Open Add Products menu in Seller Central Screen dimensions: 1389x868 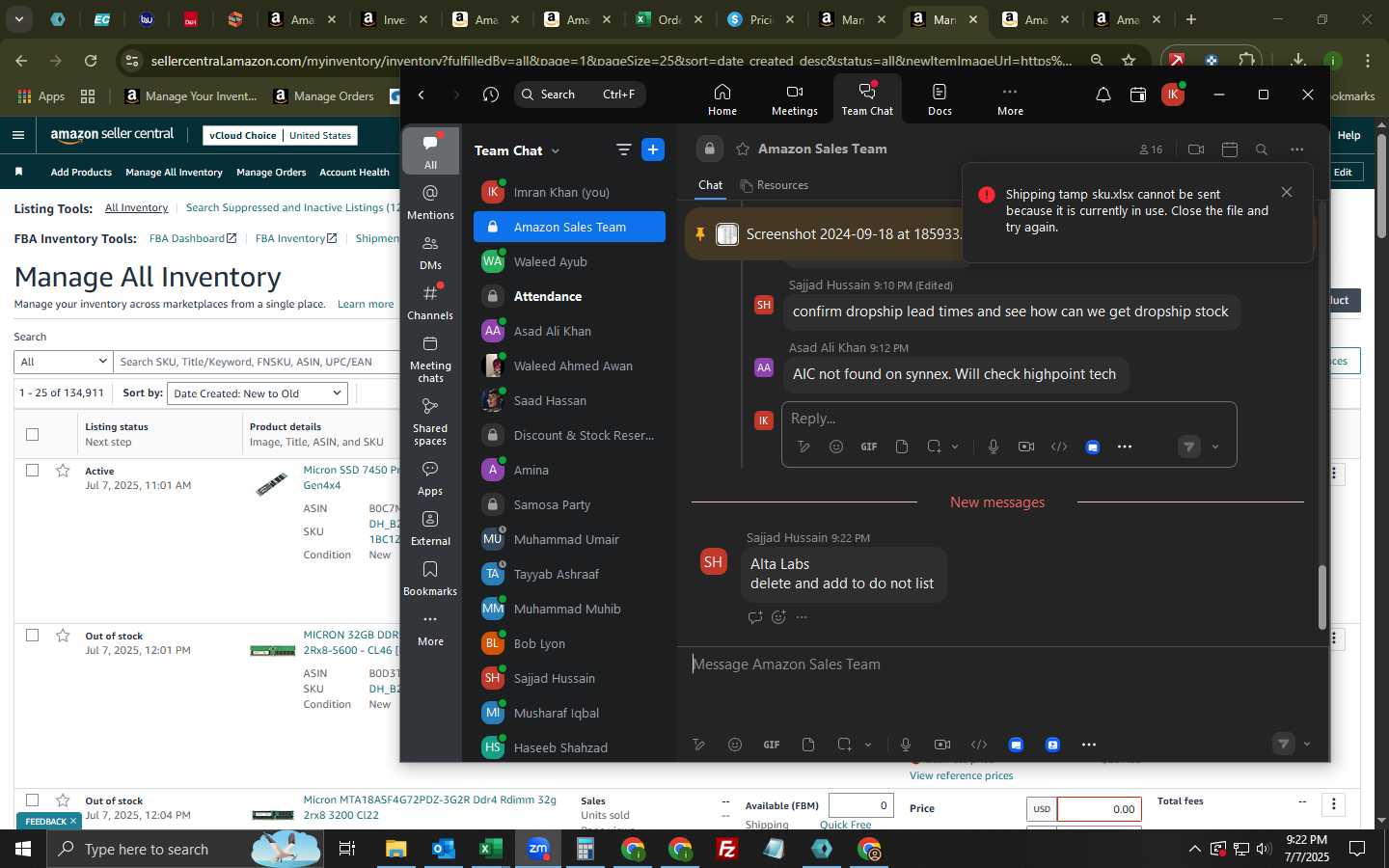(81, 173)
